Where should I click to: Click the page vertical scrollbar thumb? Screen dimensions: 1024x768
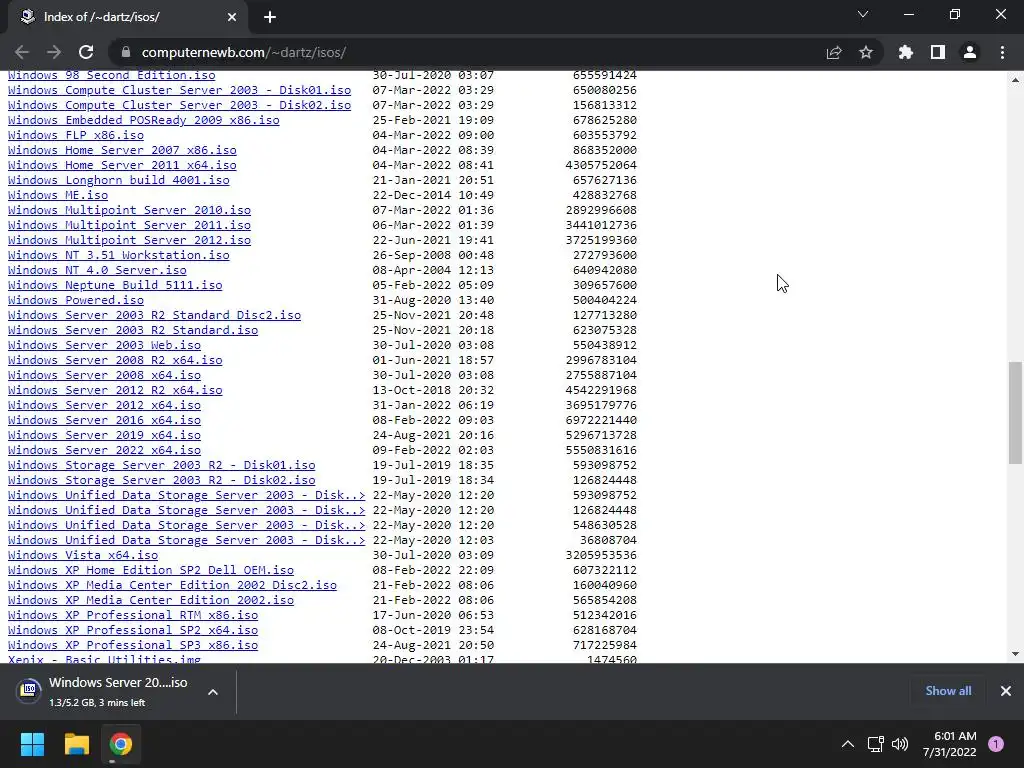click(x=1015, y=413)
